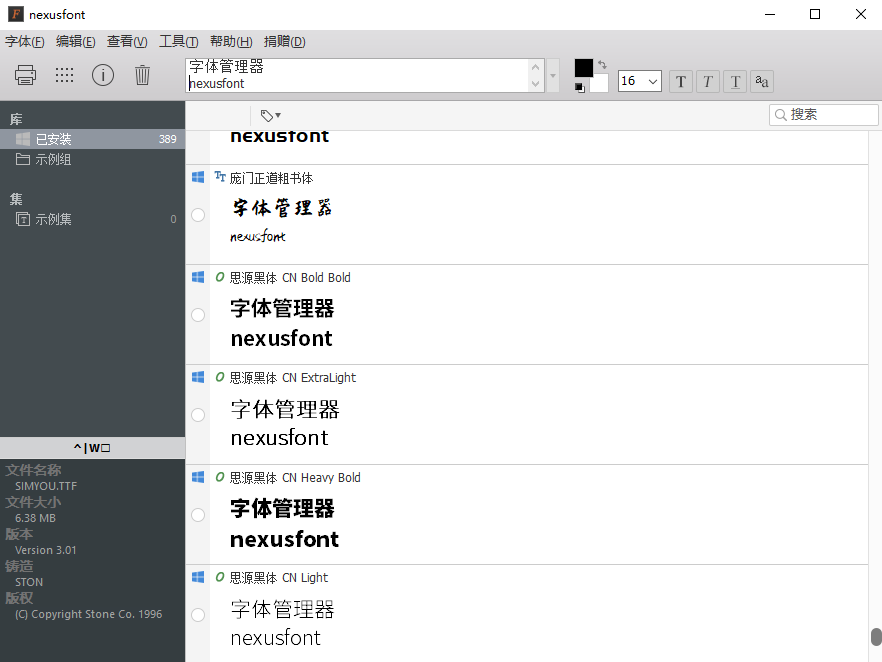Toggle bold text style button
Viewport: 882px width, 662px height.
[x=681, y=81]
